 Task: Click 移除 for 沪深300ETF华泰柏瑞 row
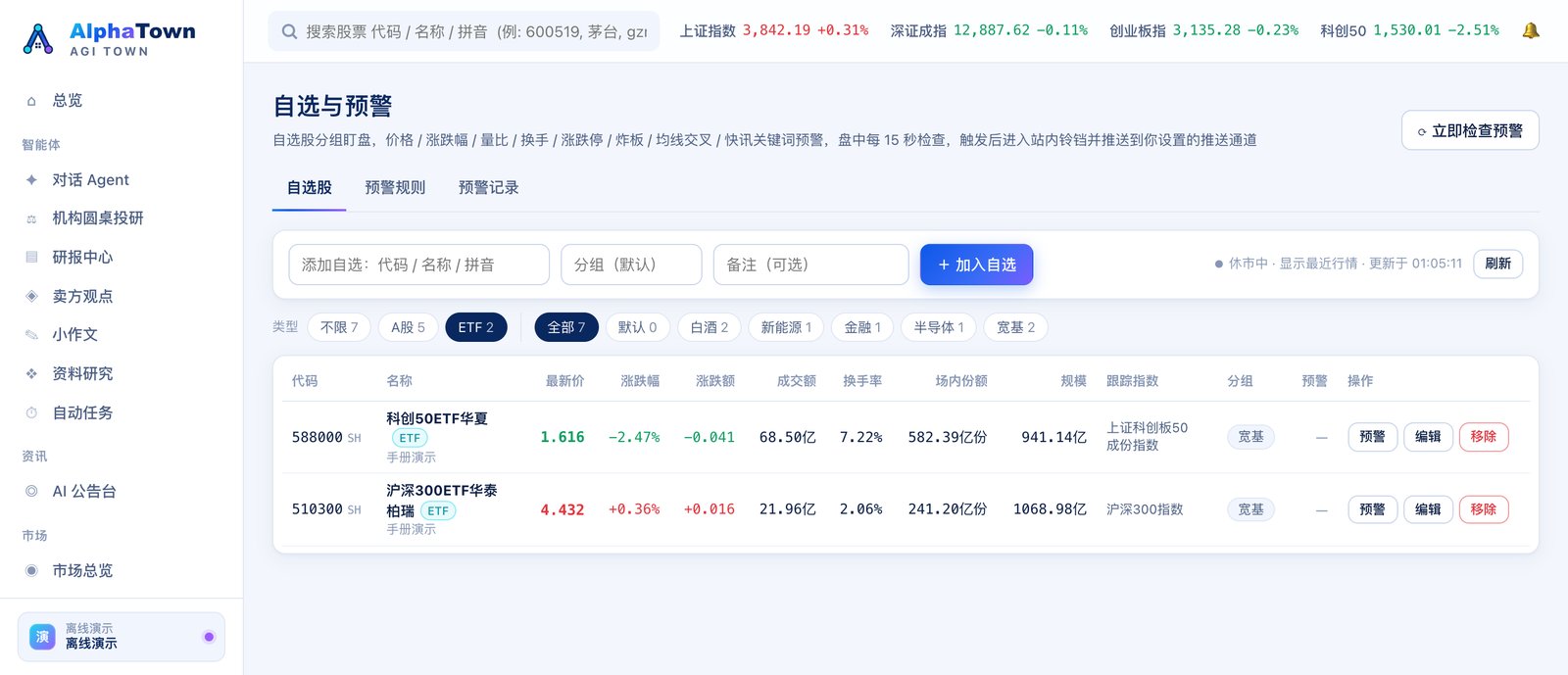(1484, 509)
